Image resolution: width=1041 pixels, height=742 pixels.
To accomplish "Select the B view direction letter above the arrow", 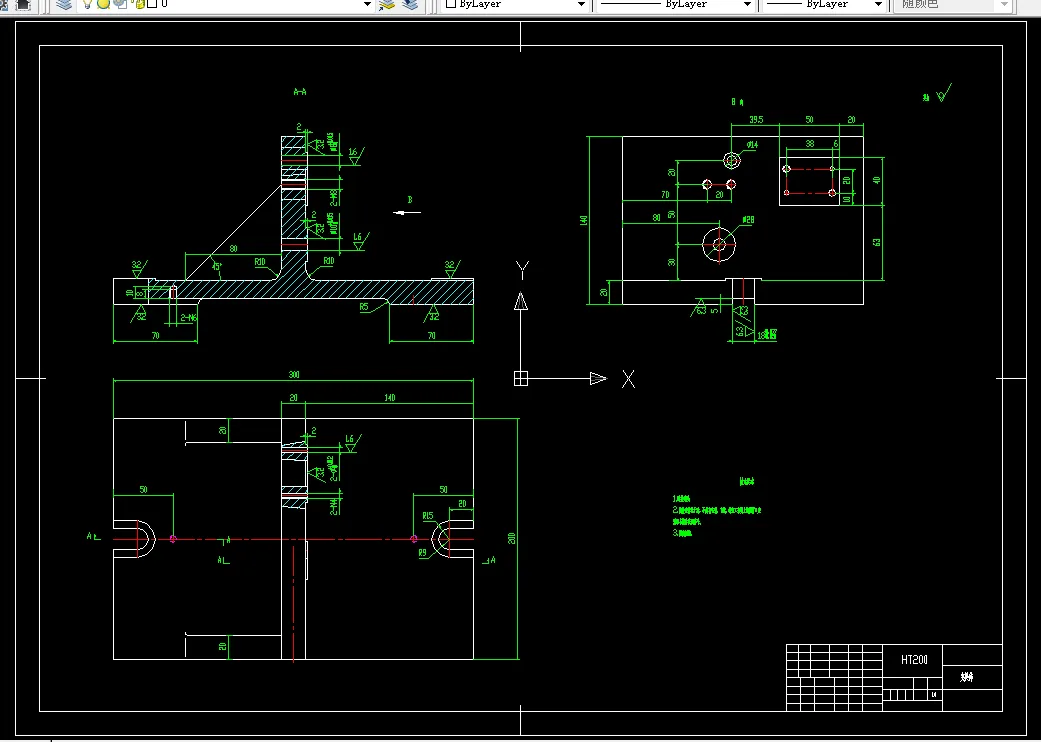I will [410, 200].
